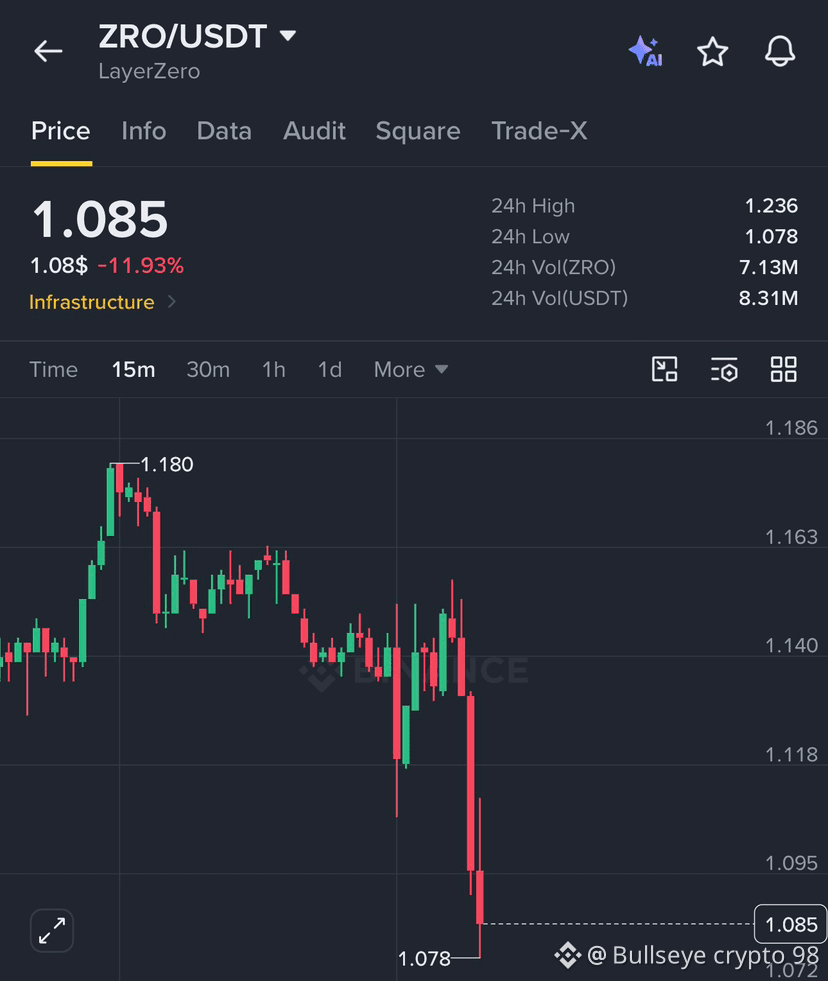Tap the 1.08$ fiat price text
Image resolution: width=828 pixels, height=981 pixels.
[59, 265]
